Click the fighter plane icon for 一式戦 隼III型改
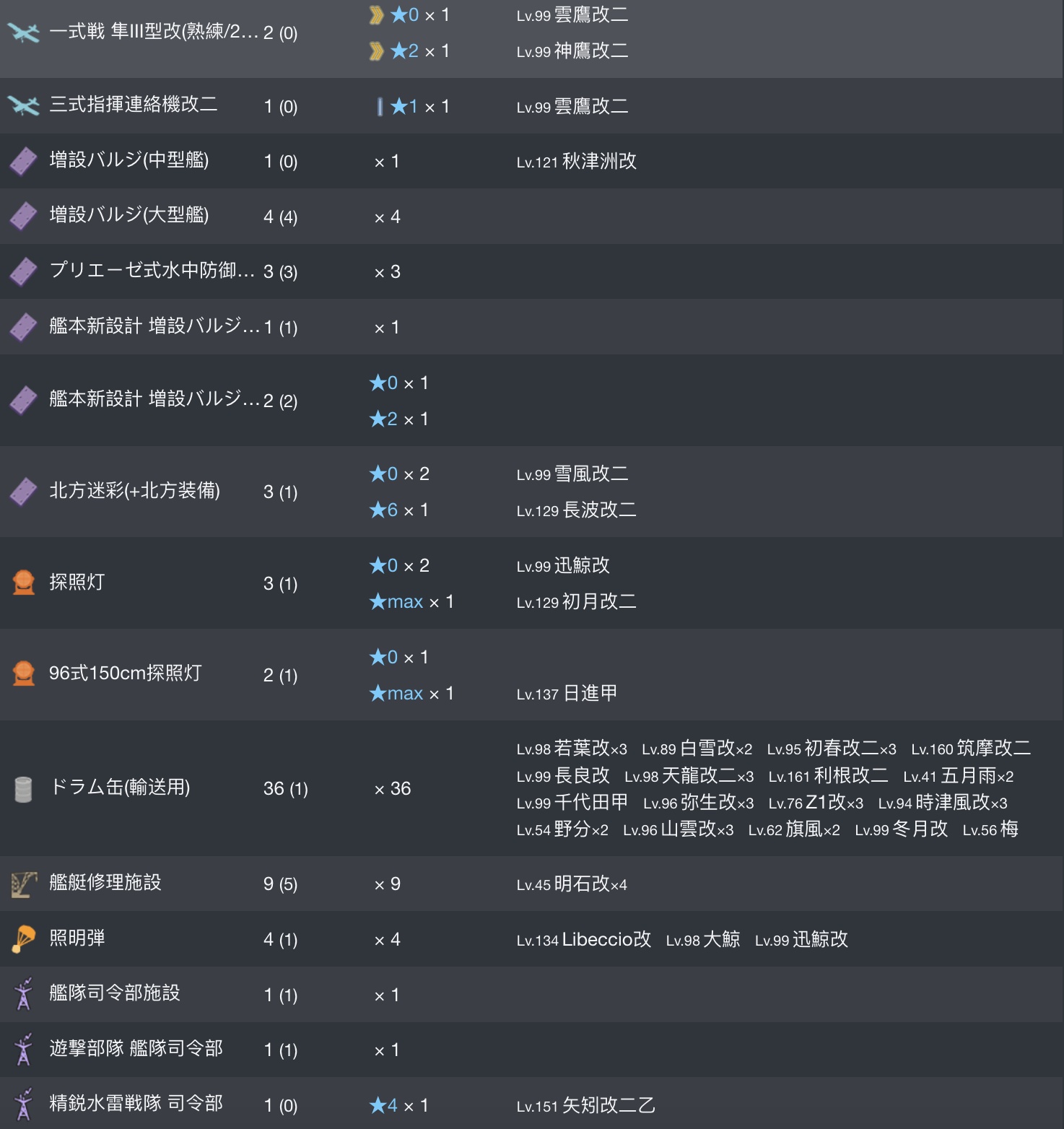The width and height of the screenshot is (1064, 1129). tap(23, 32)
